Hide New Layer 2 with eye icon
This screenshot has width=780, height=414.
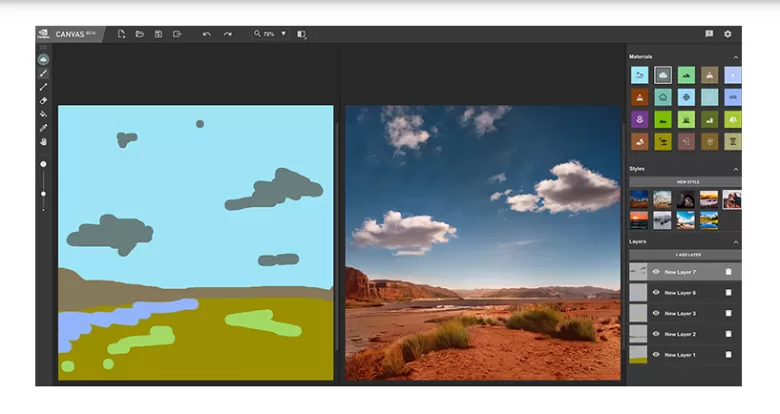click(656, 334)
